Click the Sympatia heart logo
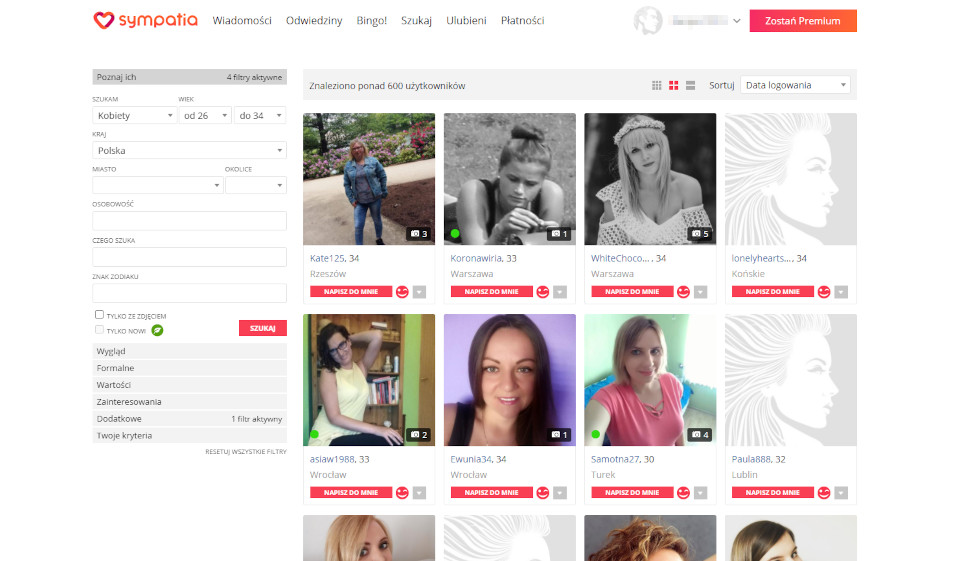This screenshot has height=561, width=960. [x=105, y=20]
